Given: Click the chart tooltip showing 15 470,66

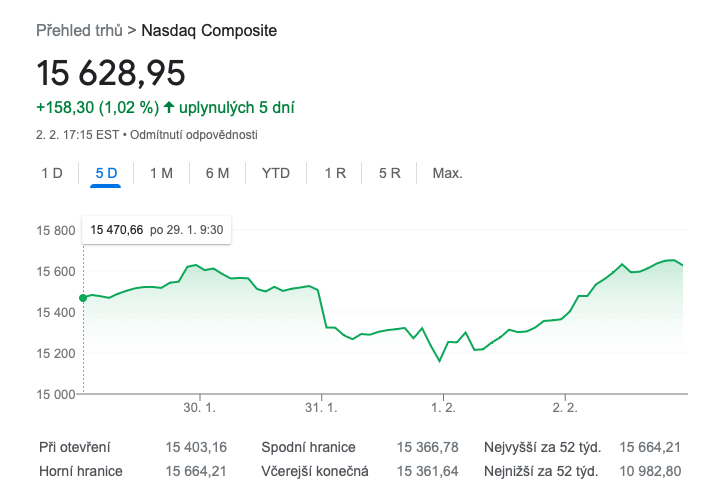Looking at the screenshot, I should (156, 230).
